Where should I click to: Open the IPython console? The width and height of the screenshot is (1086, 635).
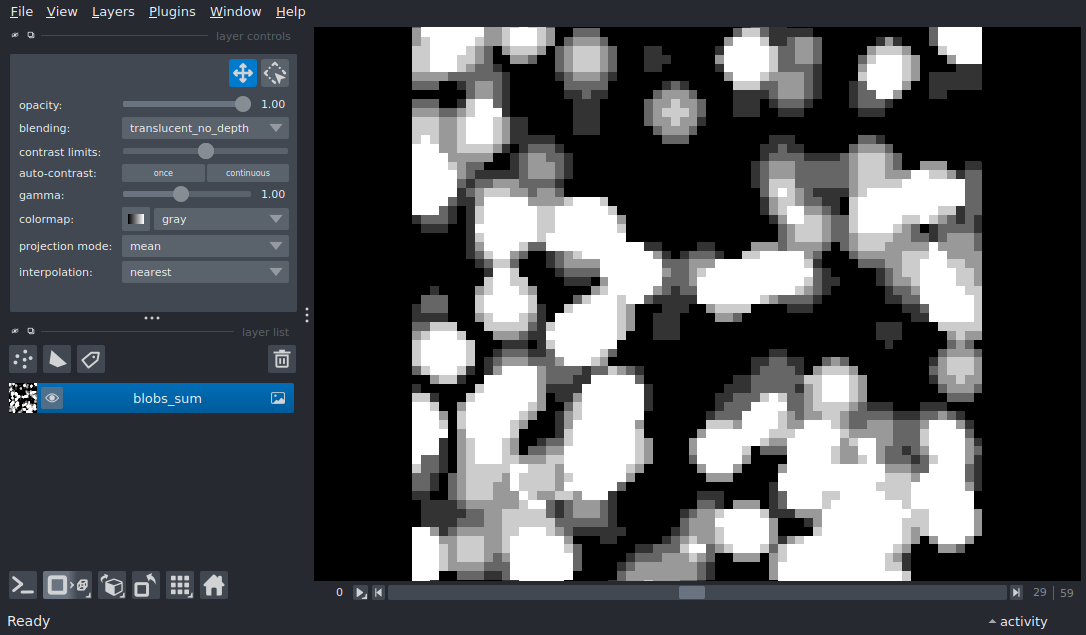pyautogui.click(x=23, y=585)
